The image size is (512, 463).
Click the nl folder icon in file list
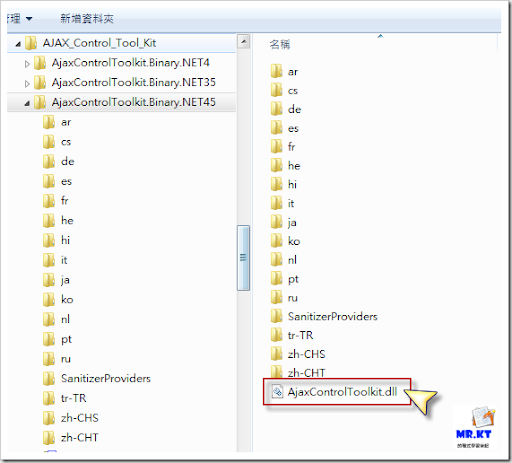coord(277,259)
